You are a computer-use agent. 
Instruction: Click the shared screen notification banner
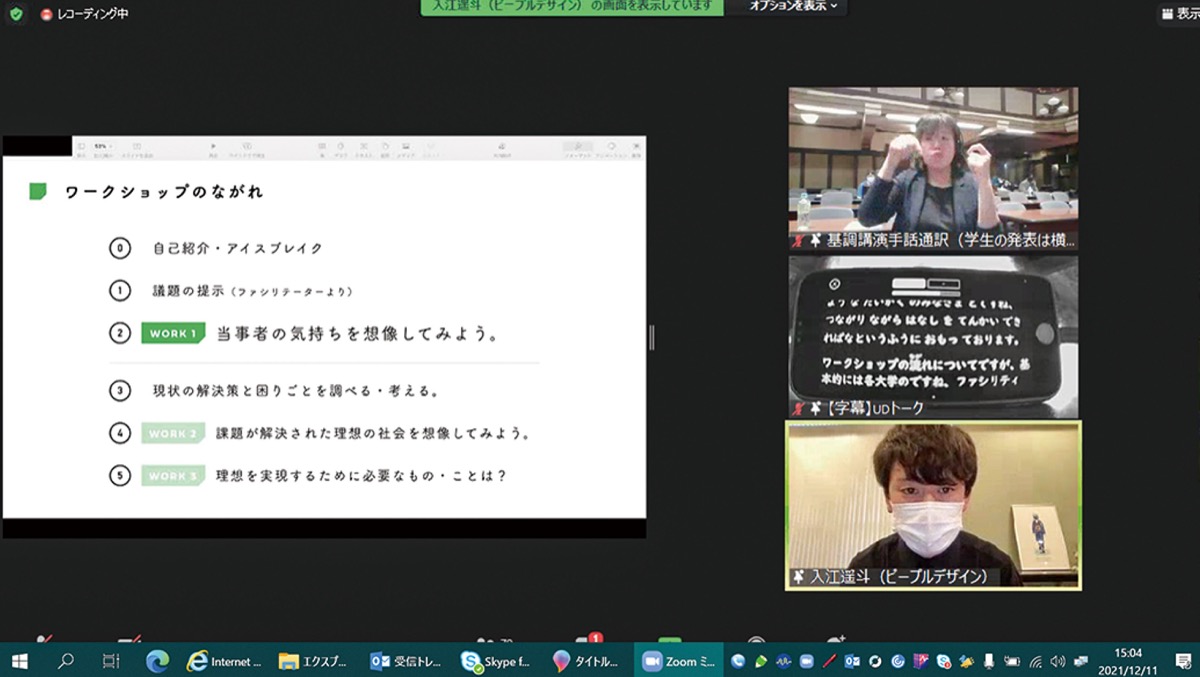571,7
